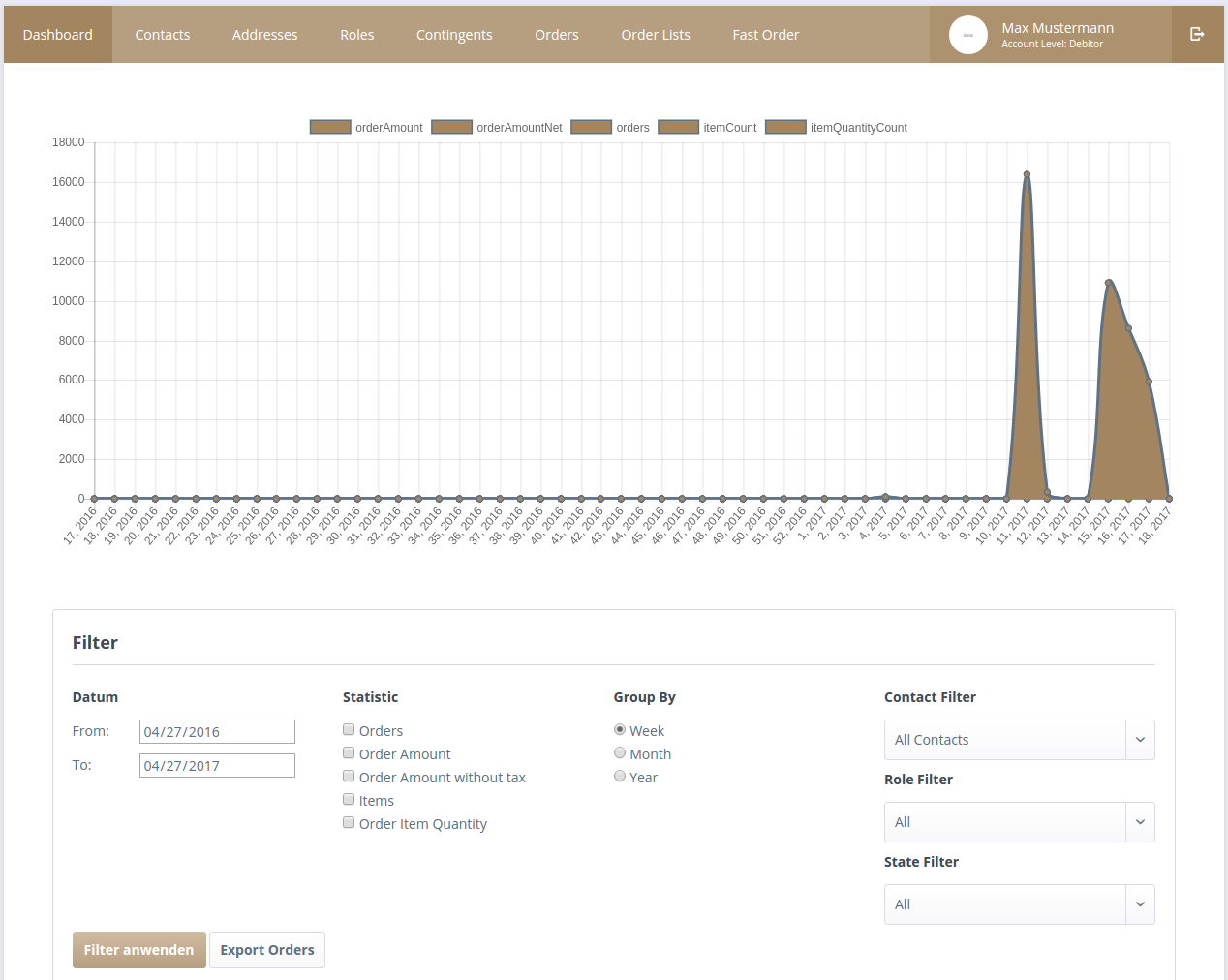Click the From date input field

pos(217,732)
